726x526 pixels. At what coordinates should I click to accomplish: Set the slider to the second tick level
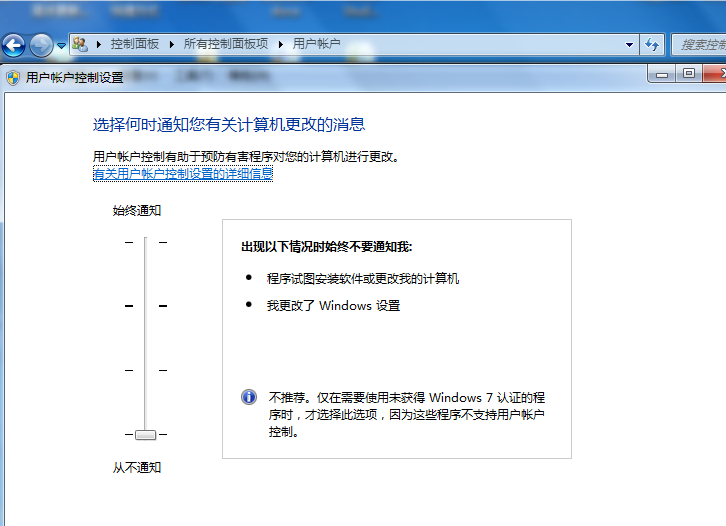[145, 306]
